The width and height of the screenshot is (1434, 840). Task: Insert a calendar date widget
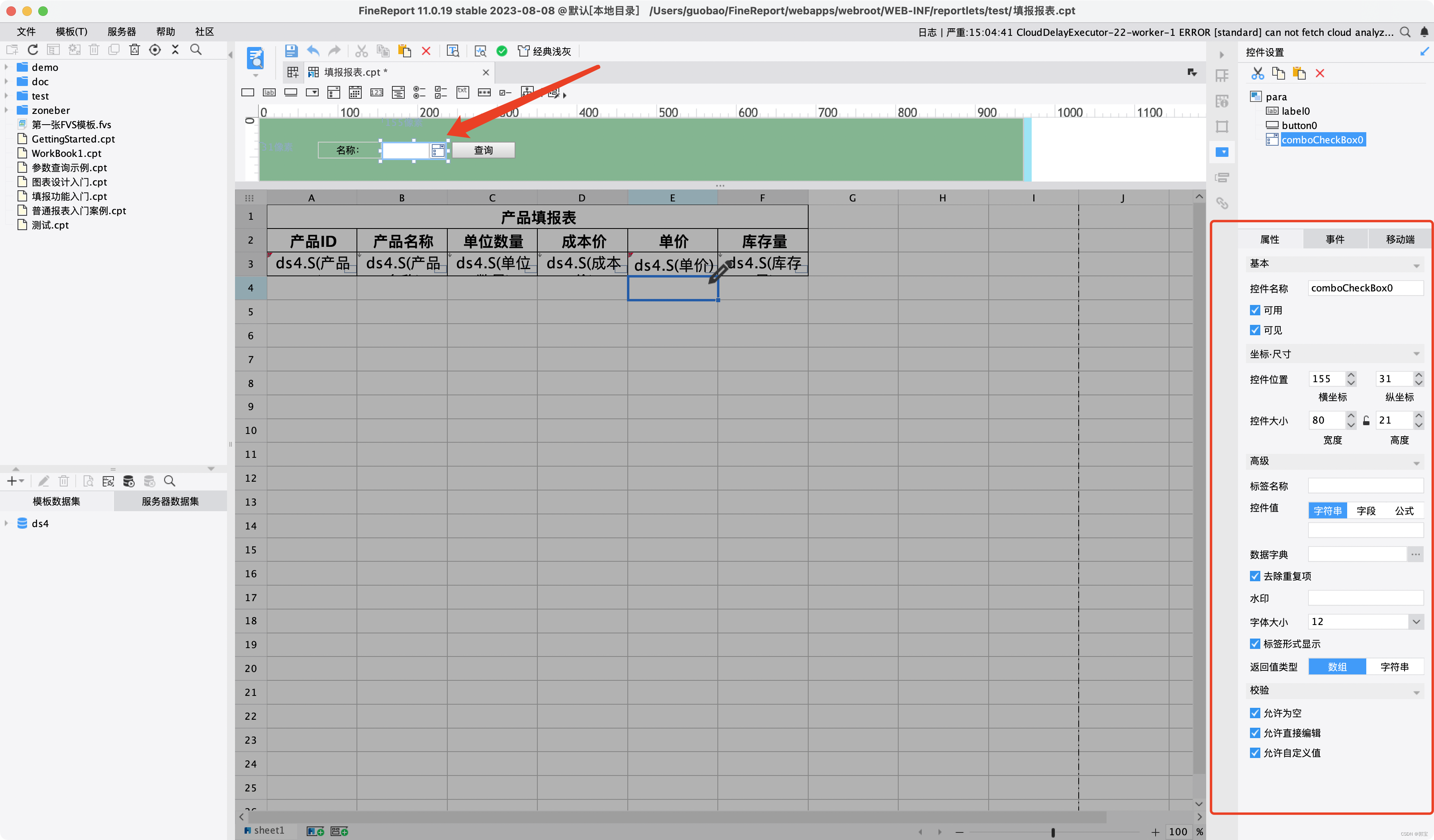point(355,92)
